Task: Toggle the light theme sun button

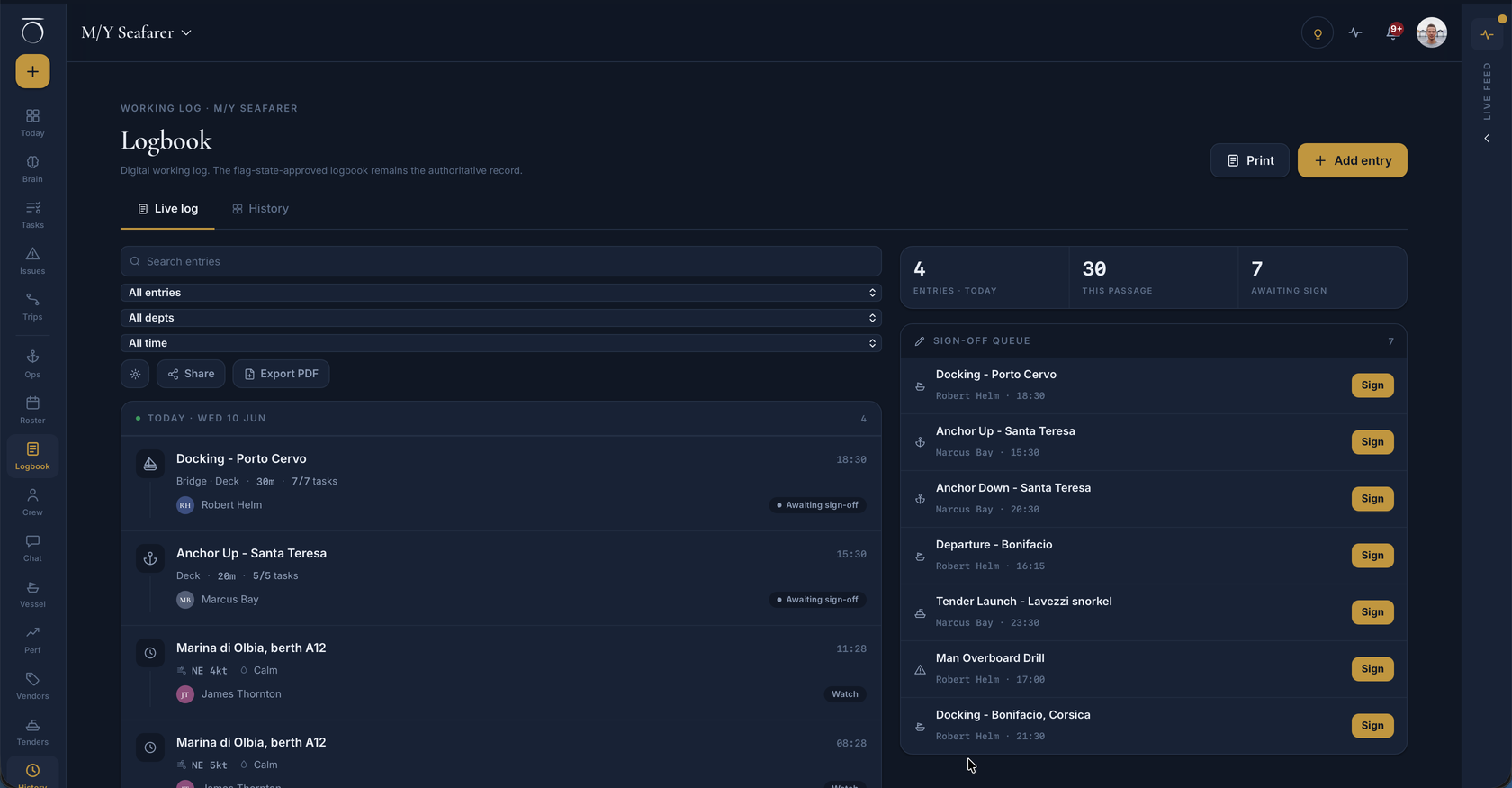Action: click(135, 374)
